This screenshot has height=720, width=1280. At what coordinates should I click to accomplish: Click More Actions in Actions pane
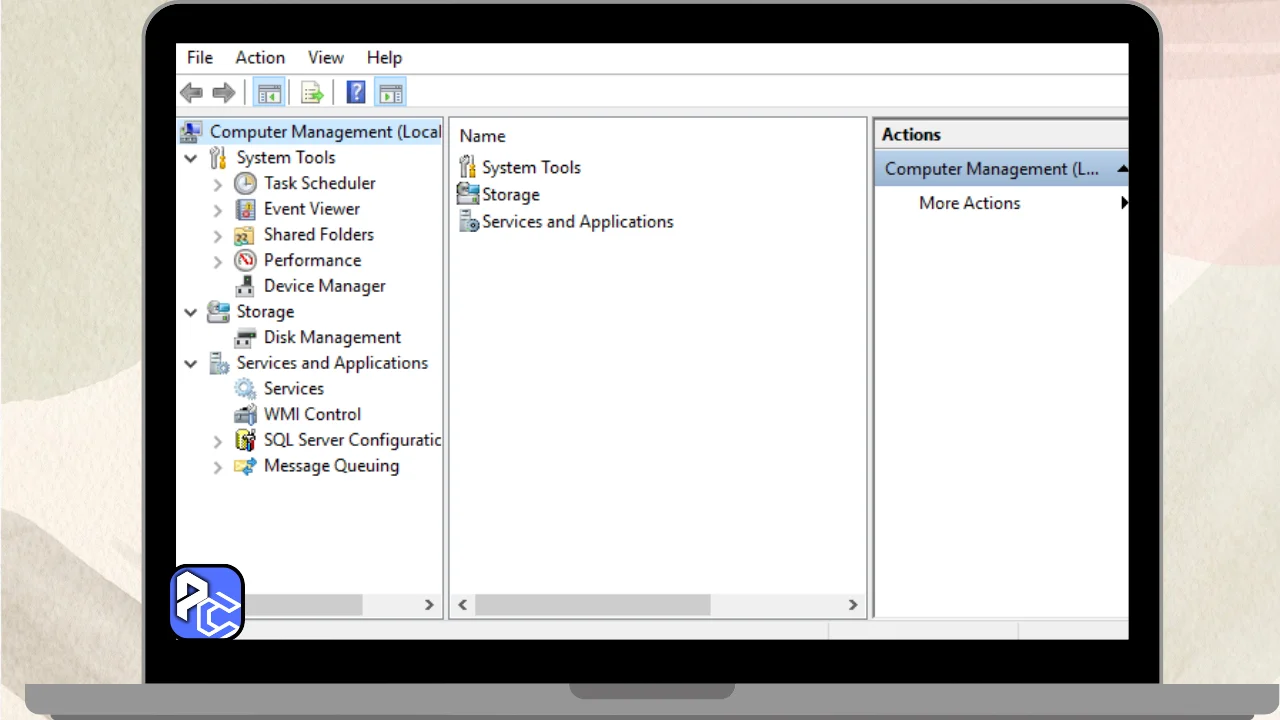[x=969, y=203]
